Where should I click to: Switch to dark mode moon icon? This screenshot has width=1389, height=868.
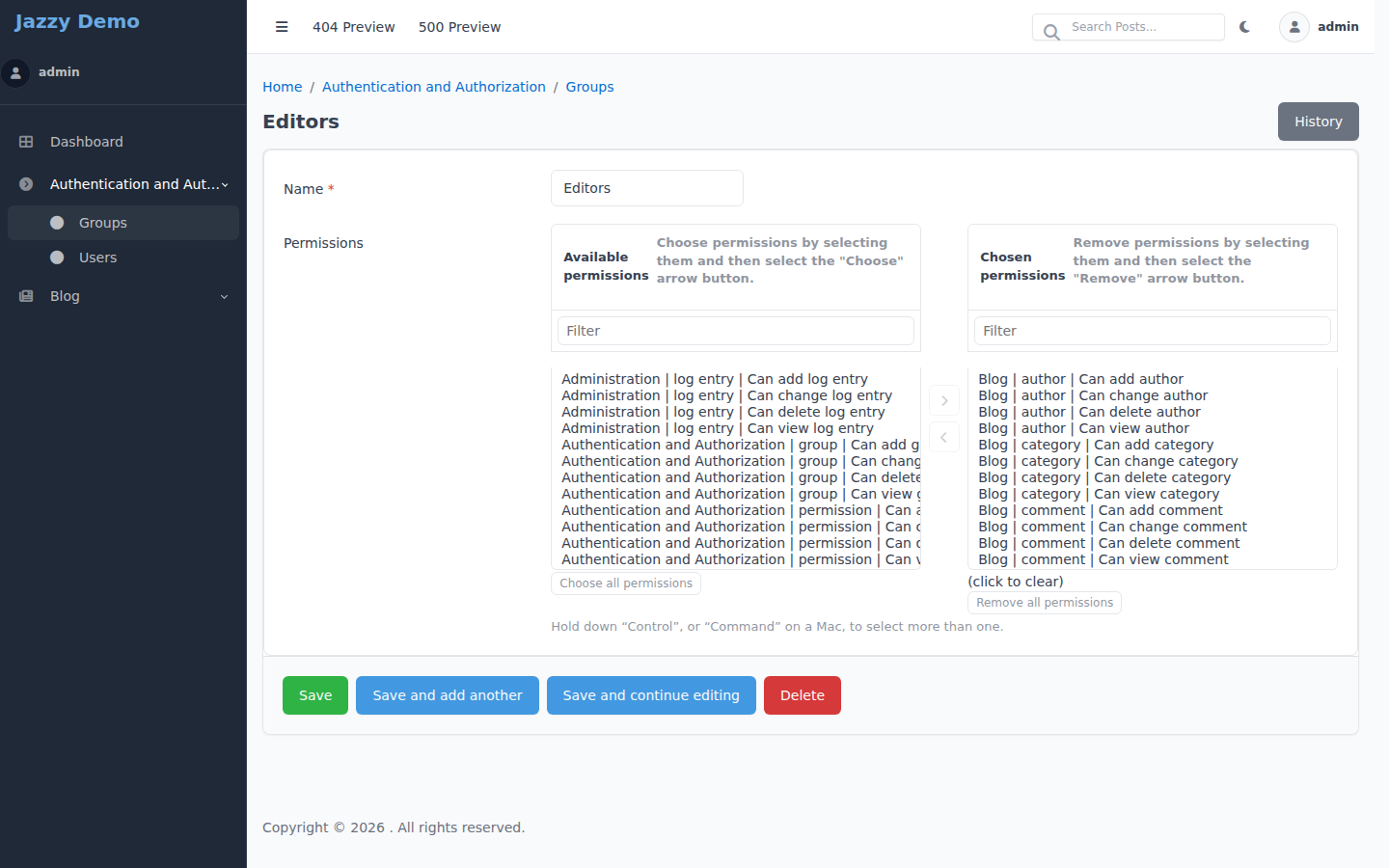click(x=1244, y=27)
